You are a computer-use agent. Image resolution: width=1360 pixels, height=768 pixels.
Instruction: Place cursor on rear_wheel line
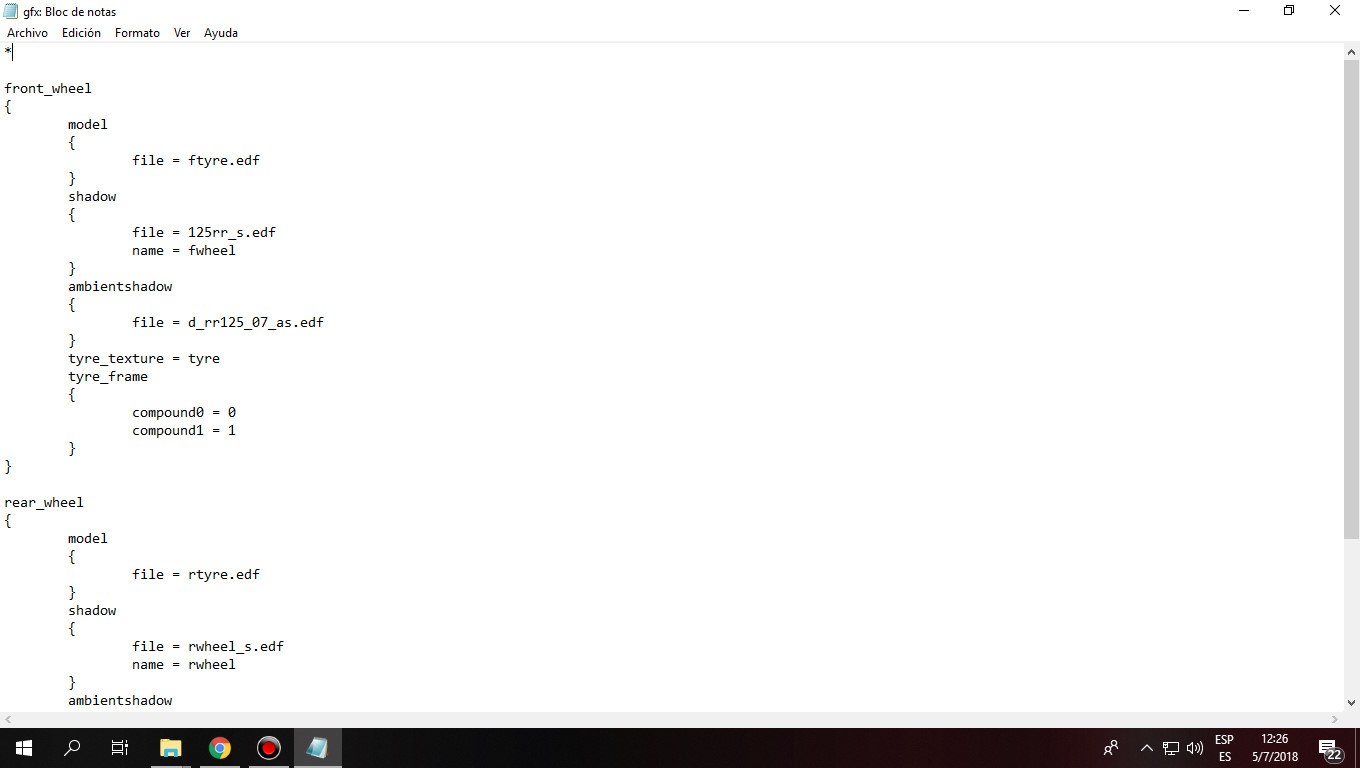[44, 502]
